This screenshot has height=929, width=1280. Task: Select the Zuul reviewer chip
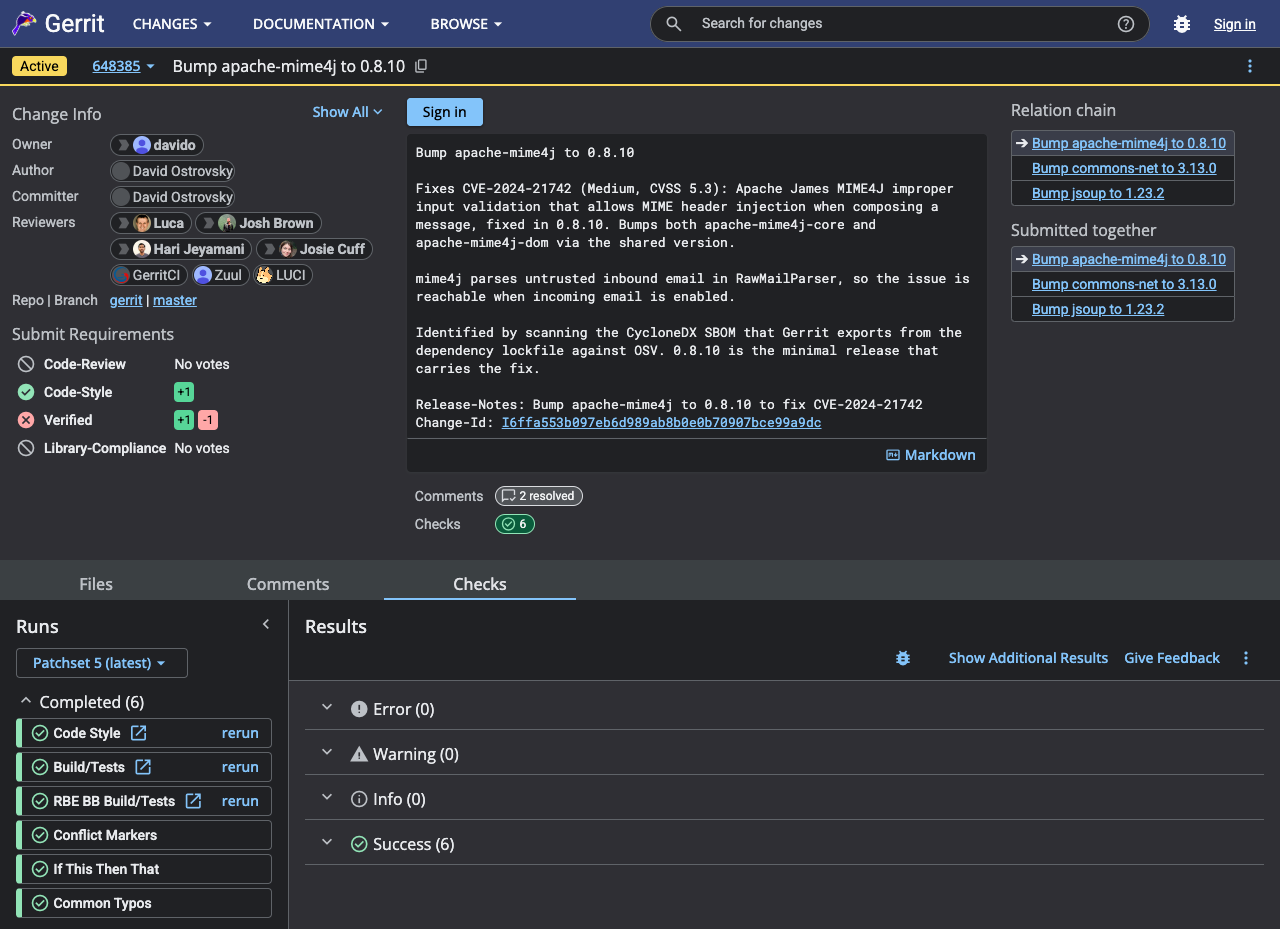point(220,275)
